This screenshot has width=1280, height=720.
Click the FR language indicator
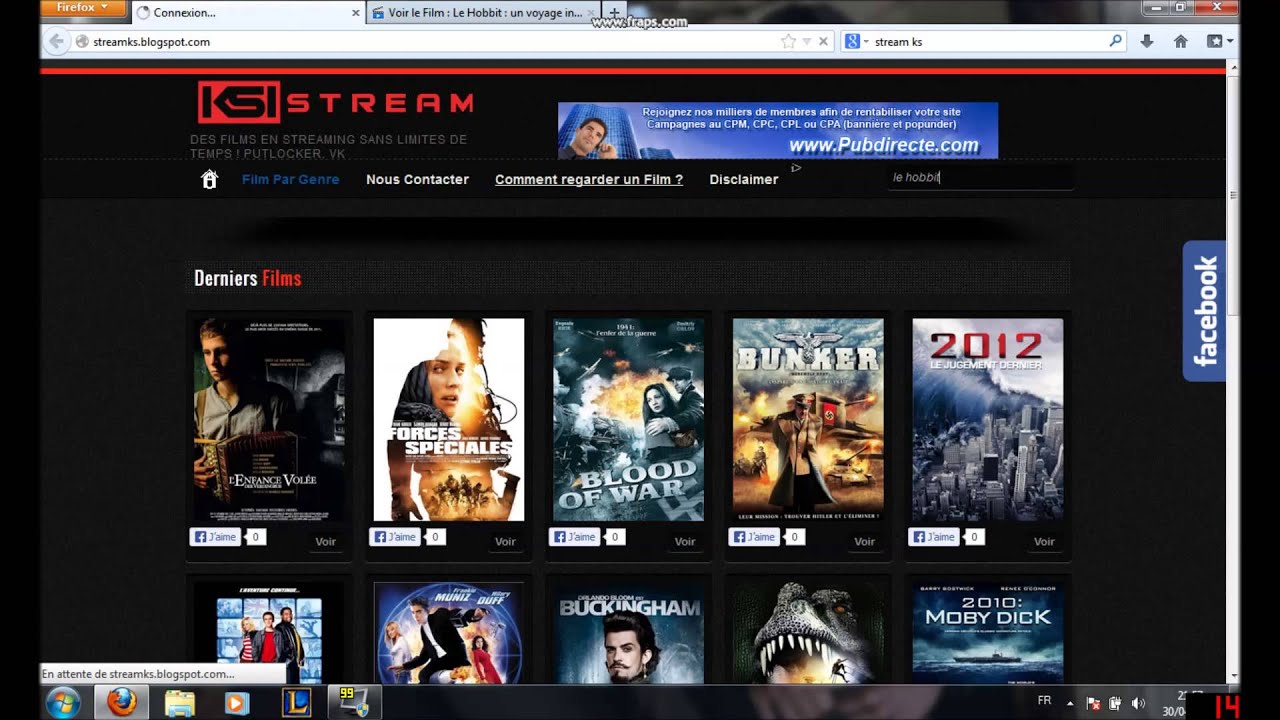pos(1044,701)
